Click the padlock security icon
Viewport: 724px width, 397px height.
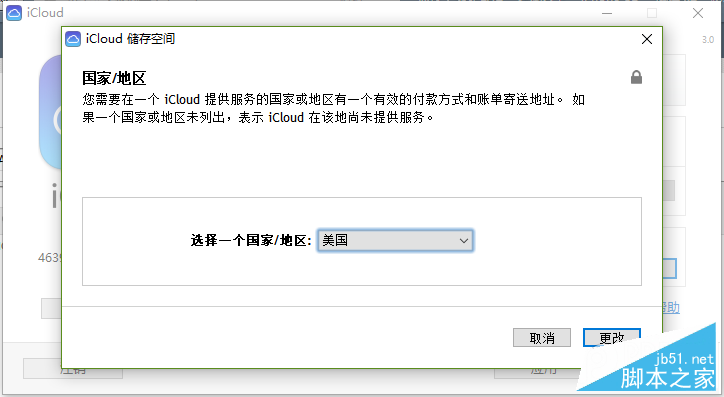(636, 77)
